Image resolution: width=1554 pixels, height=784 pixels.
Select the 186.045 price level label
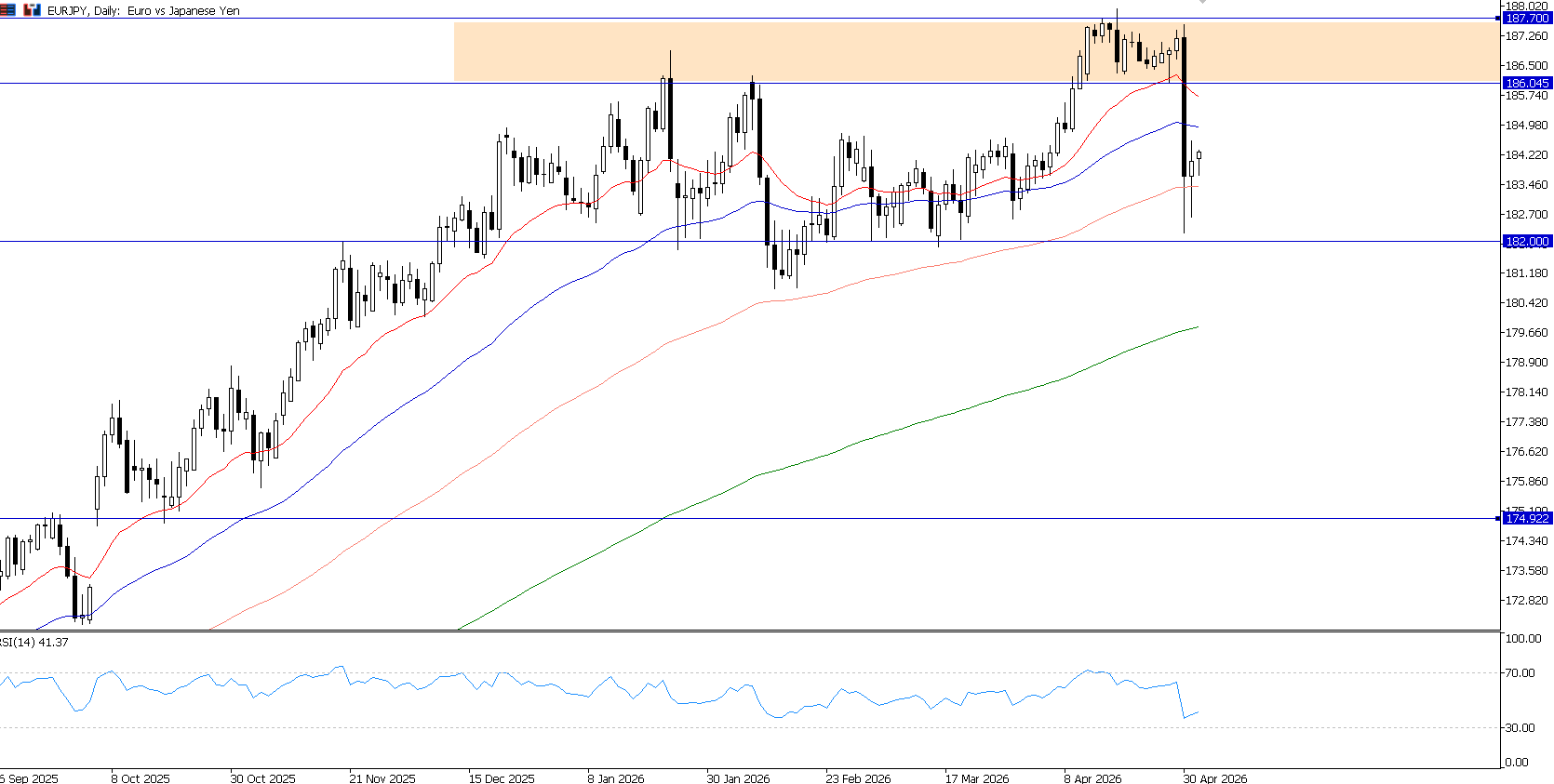point(1526,84)
